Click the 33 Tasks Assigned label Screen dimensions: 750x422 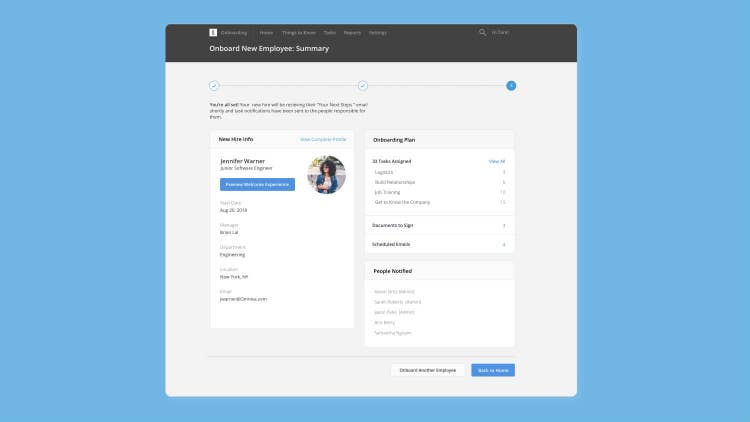pyautogui.click(x=392, y=161)
